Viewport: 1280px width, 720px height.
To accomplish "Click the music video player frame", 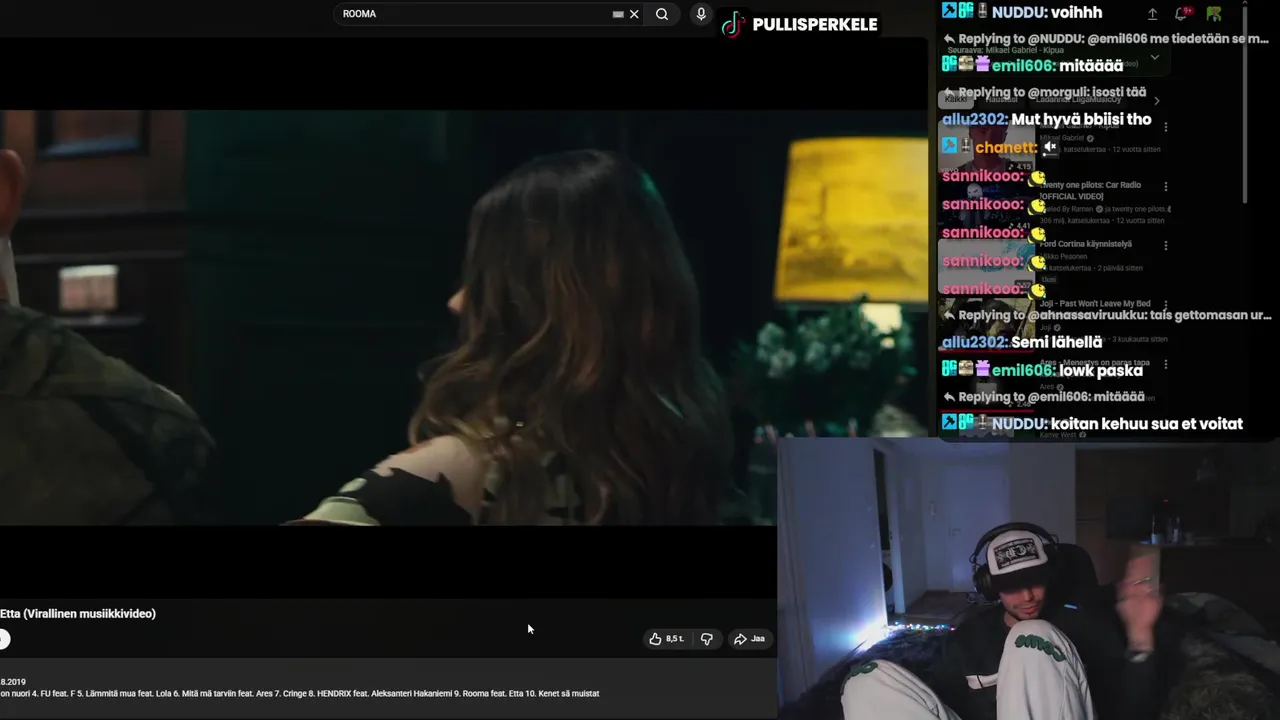I will coord(464,318).
